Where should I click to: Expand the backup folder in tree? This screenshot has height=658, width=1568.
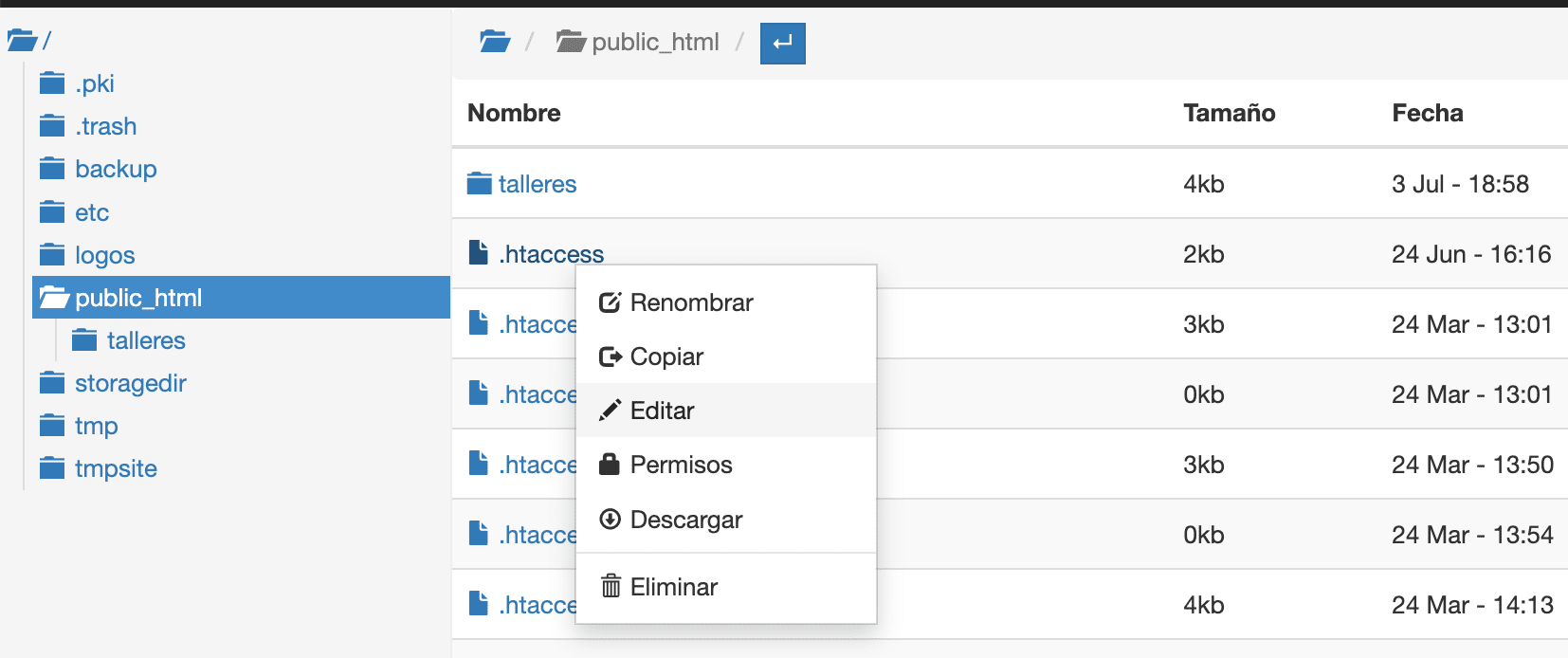[116, 169]
